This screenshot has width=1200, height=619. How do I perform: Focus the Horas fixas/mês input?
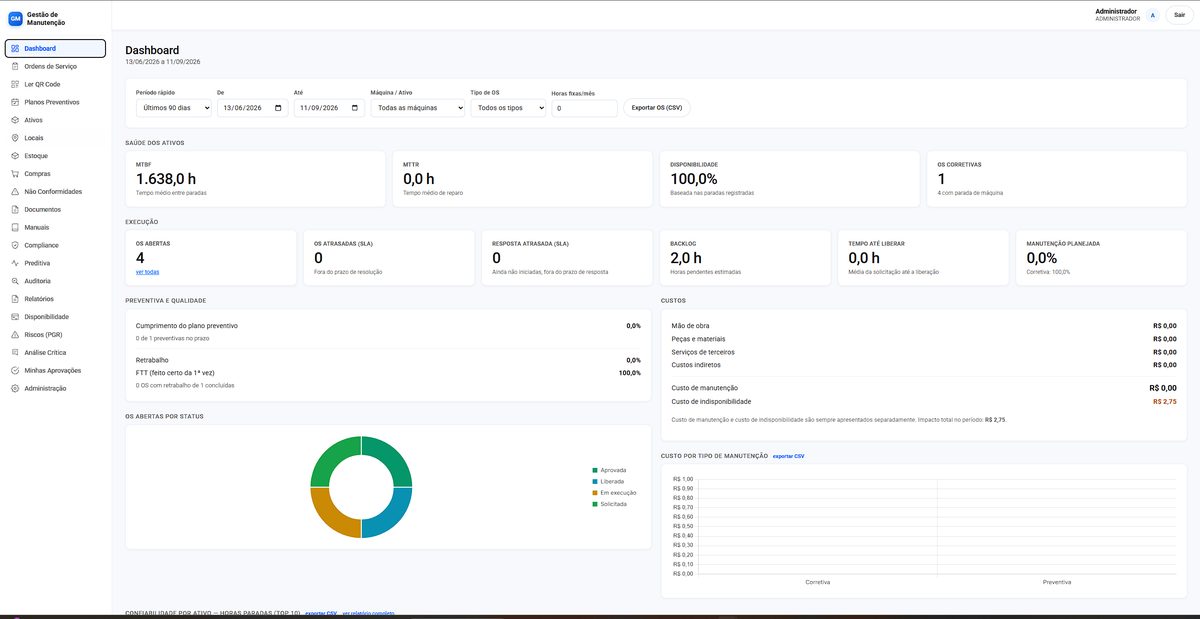pos(584,108)
